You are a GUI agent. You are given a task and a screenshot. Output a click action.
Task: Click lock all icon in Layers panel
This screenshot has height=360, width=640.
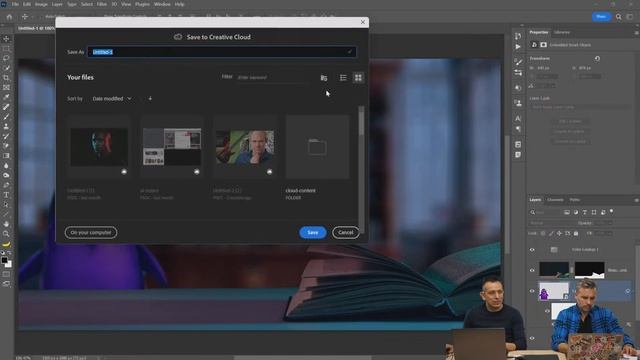pyautogui.click(x=576, y=233)
